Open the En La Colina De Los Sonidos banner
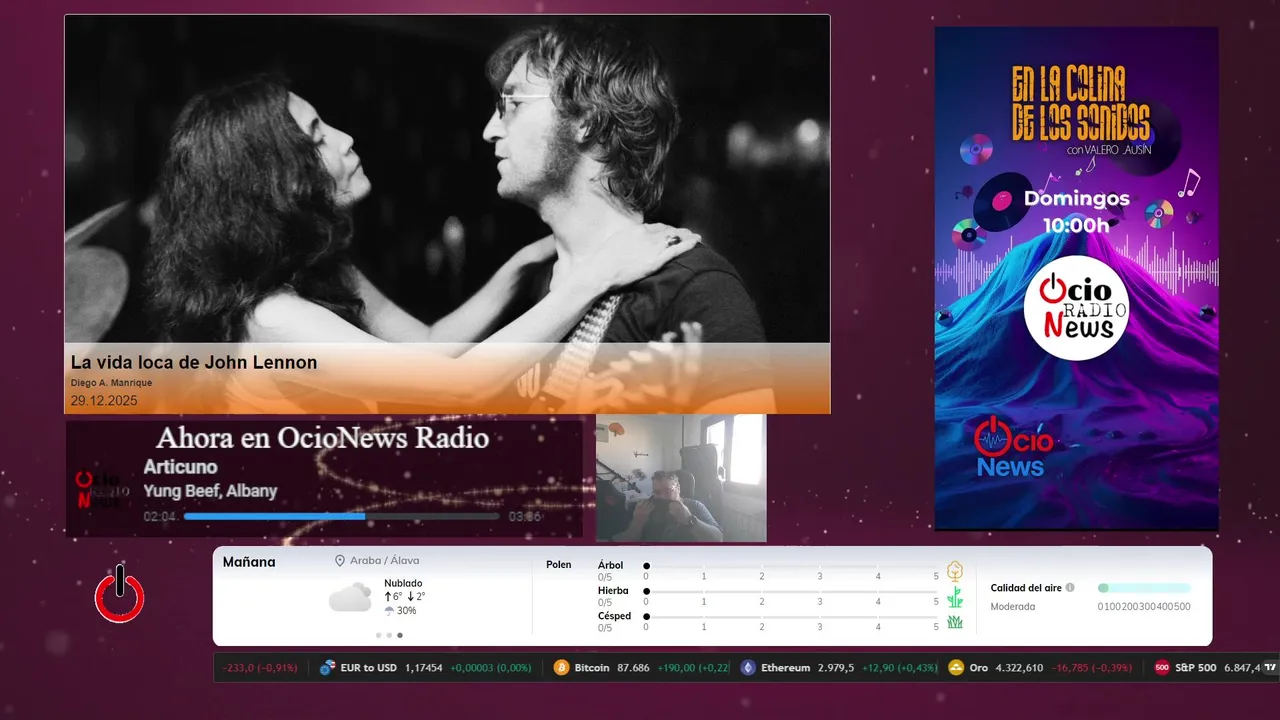The height and width of the screenshot is (720, 1280). (x=1076, y=278)
